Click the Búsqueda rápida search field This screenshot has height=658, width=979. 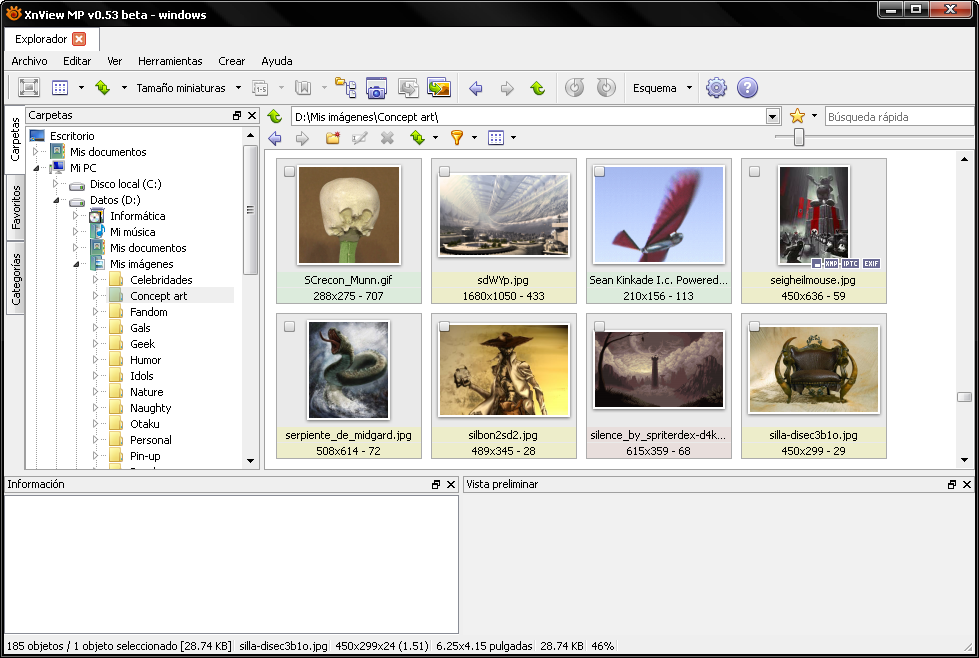899,117
